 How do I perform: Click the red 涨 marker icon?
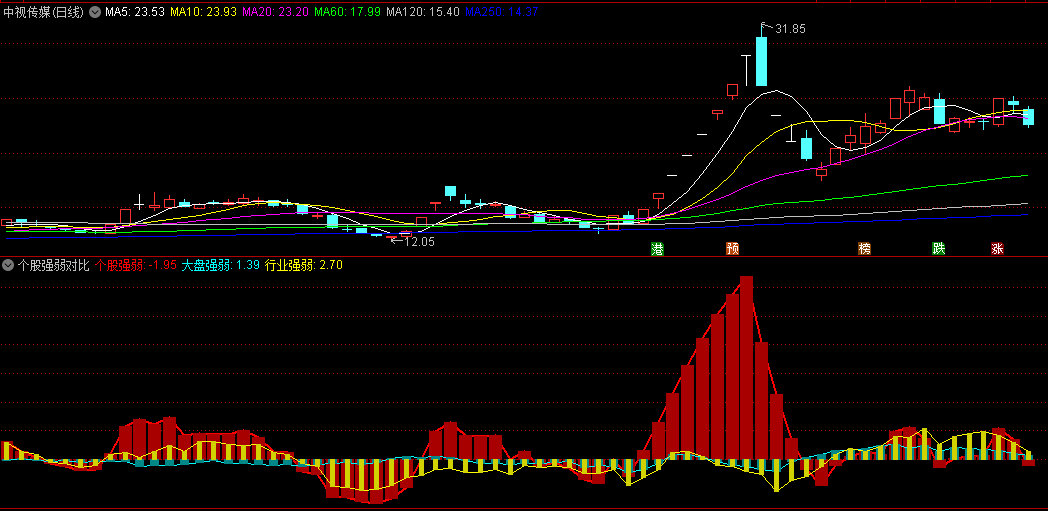998,249
